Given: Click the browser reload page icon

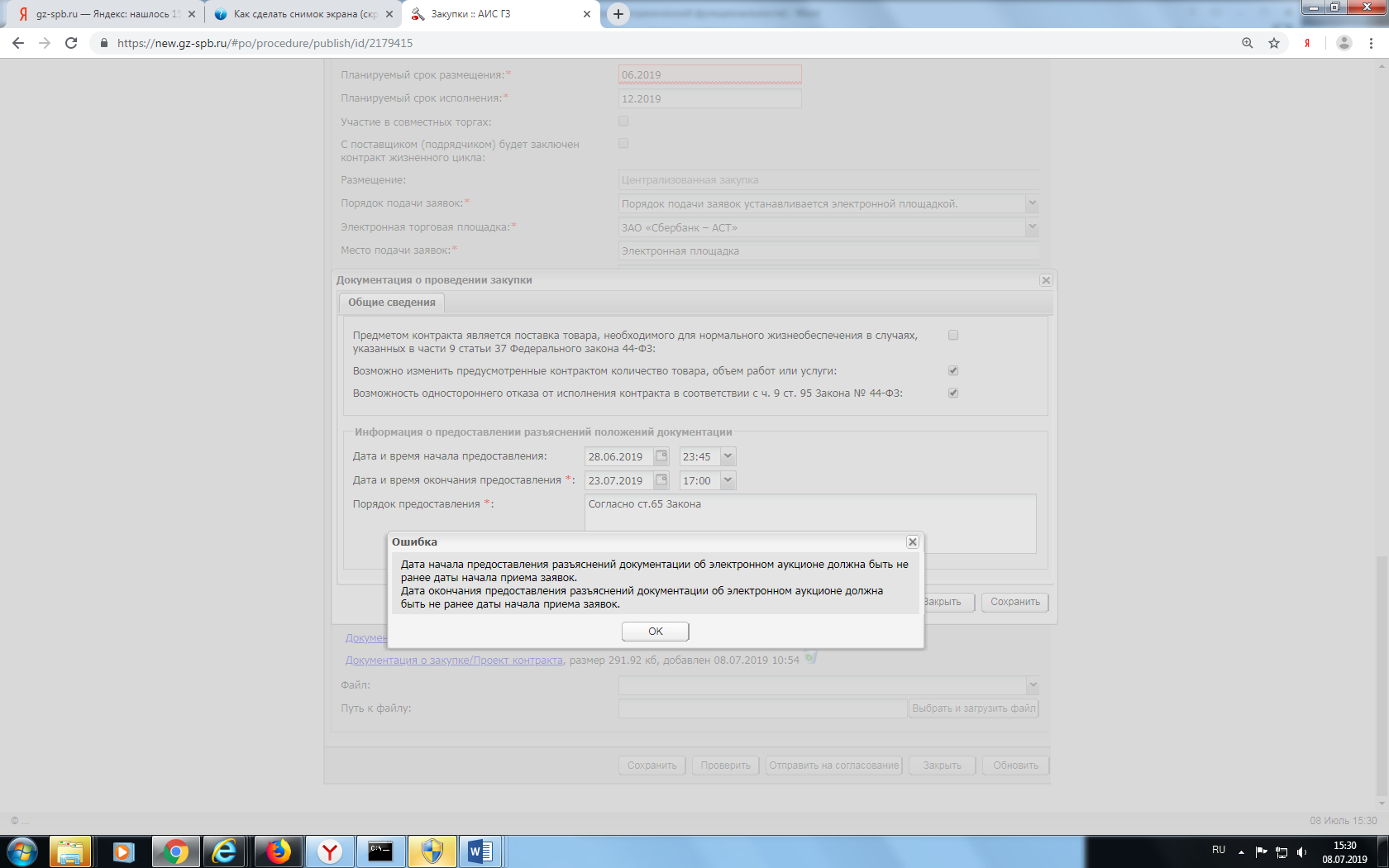Looking at the screenshot, I should pyautogui.click(x=71, y=43).
